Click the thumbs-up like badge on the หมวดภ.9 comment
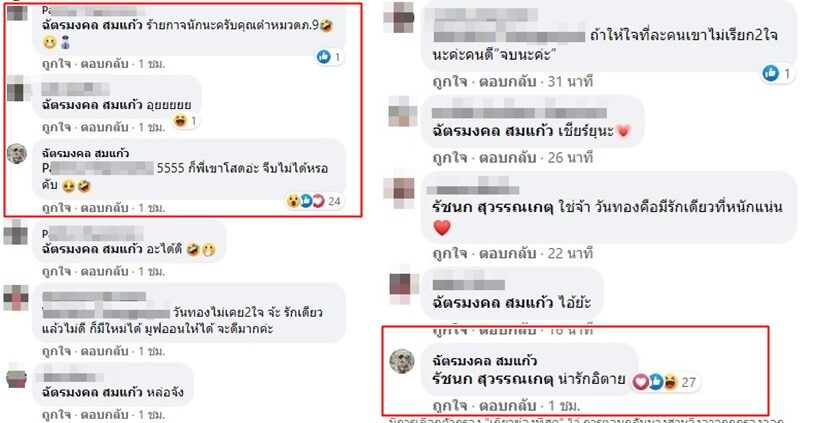815x423 pixels. (323, 57)
